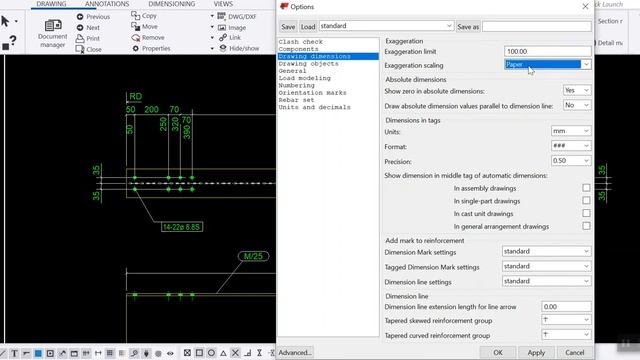Click the Advanced... button
640x360 pixels.
[x=295, y=352]
